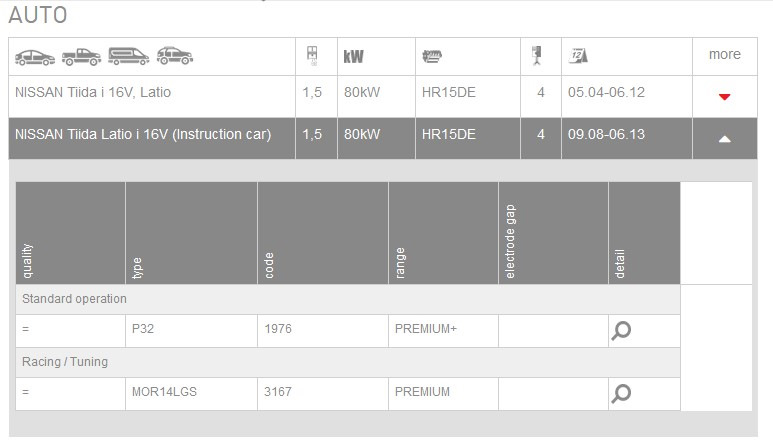Click the engine displacement column icon

coord(312,56)
